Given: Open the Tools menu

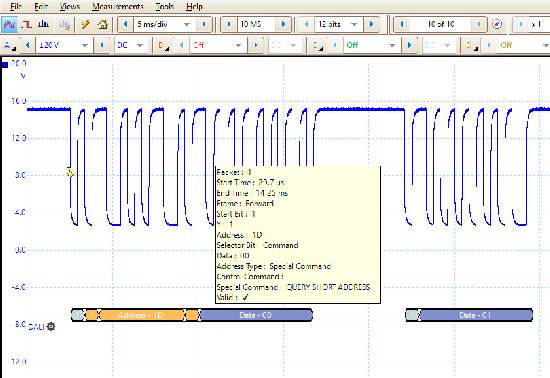Looking at the screenshot, I should (165, 7).
